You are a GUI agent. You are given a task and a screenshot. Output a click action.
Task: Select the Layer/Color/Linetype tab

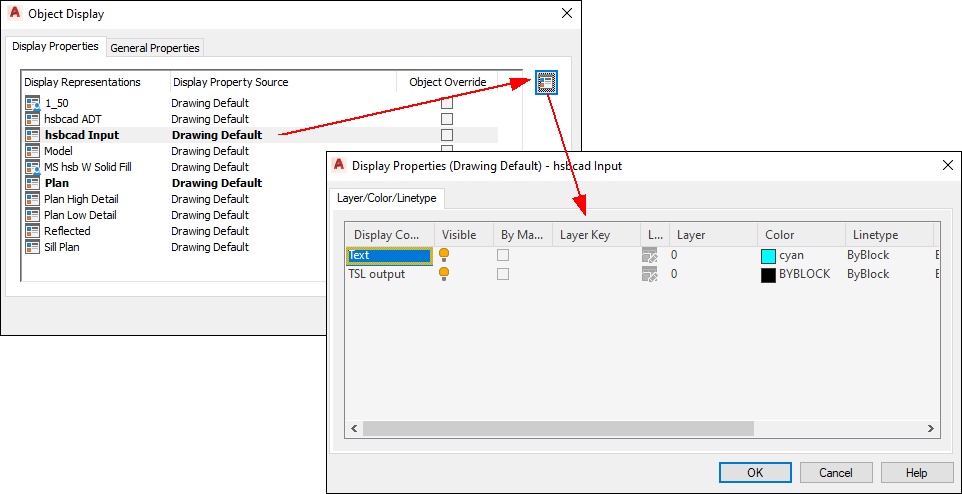pyautogui.click(x=387, y=198)
